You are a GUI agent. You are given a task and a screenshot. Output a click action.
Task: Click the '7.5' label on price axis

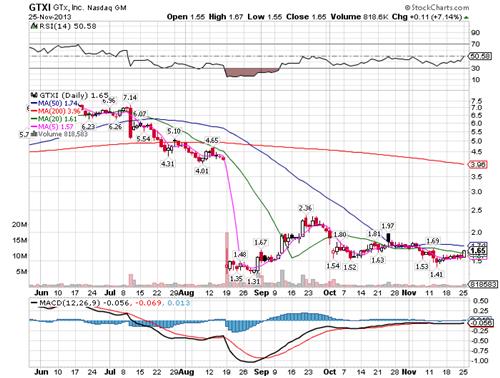coord(477,101)
